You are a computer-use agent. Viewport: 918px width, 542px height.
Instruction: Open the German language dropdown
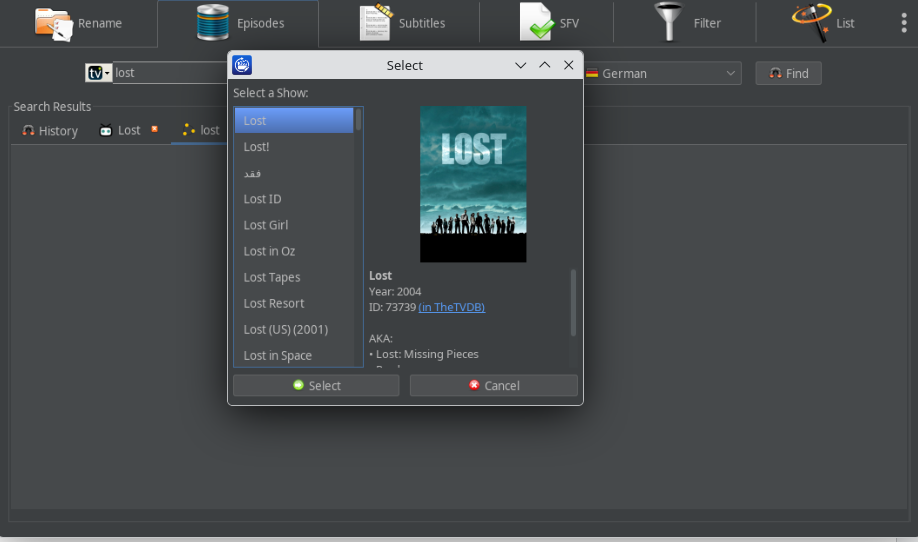[x=662, y=74]
